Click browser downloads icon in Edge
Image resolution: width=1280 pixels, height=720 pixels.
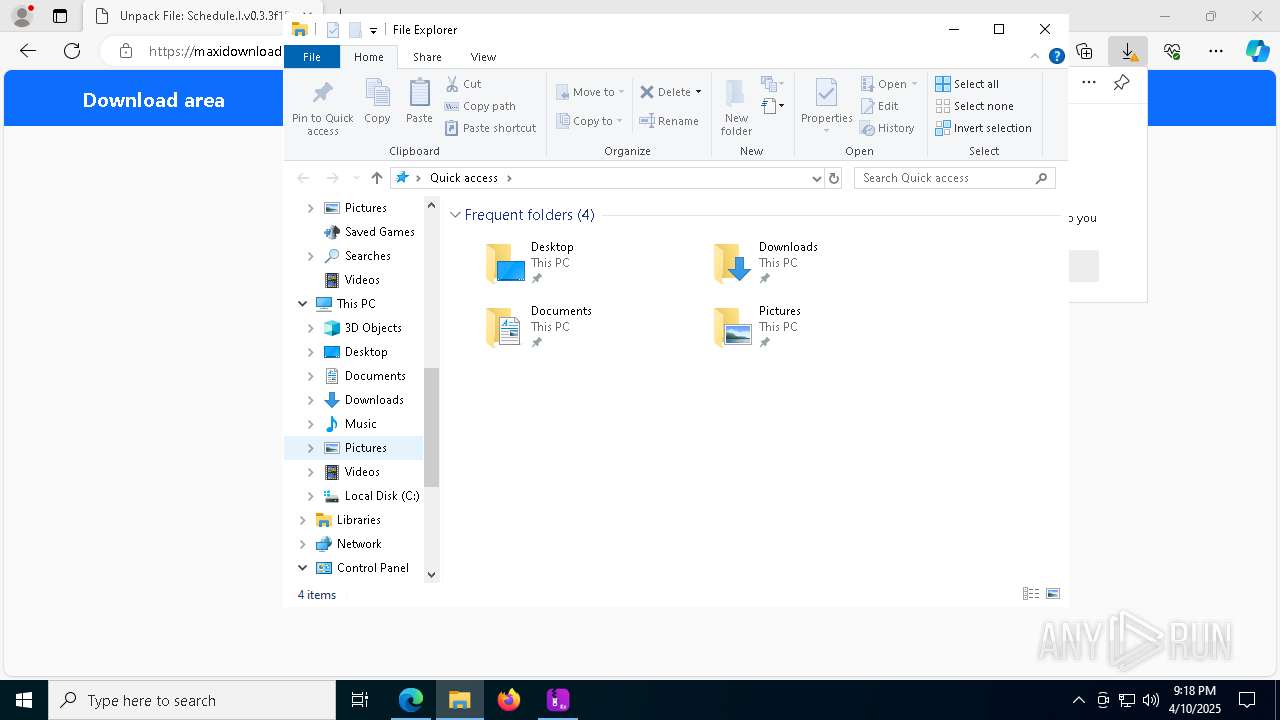pyautogui.click(x=1128, y=51)
